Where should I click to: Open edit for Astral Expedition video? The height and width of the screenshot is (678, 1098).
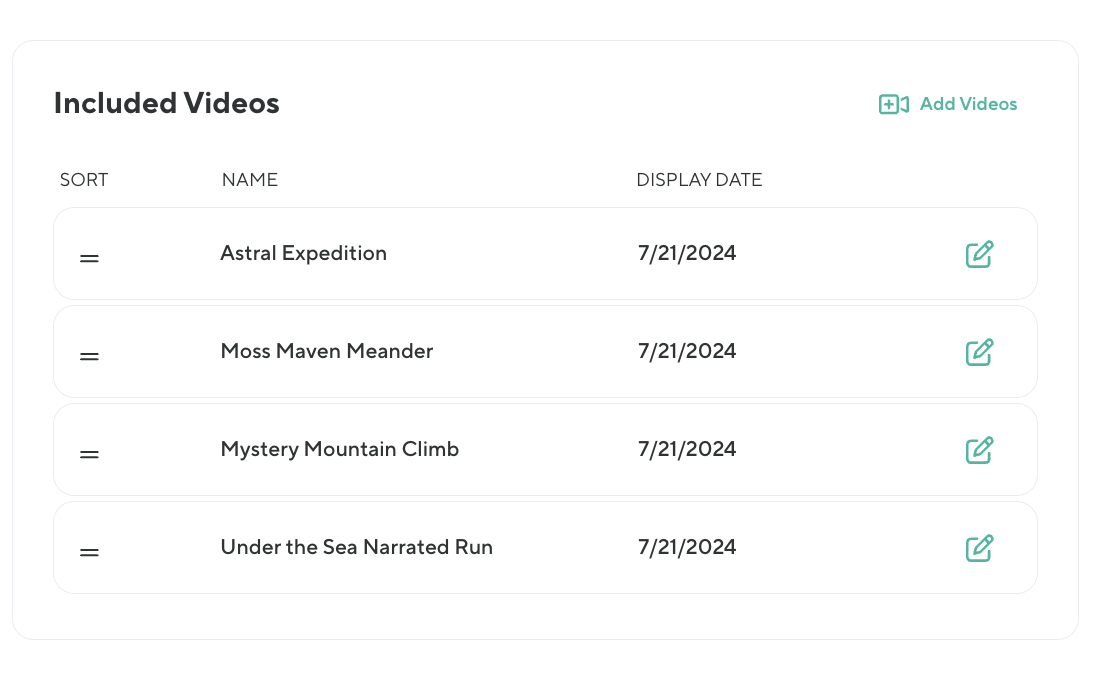pyautogui.click(x=979, y=254)
